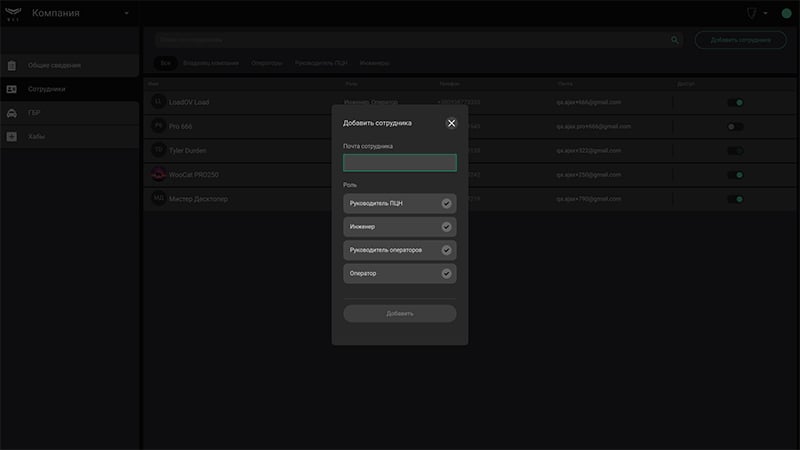Click Добавить сотрудника button at top right
Viewport: 800px width, 450px height.
740,40
